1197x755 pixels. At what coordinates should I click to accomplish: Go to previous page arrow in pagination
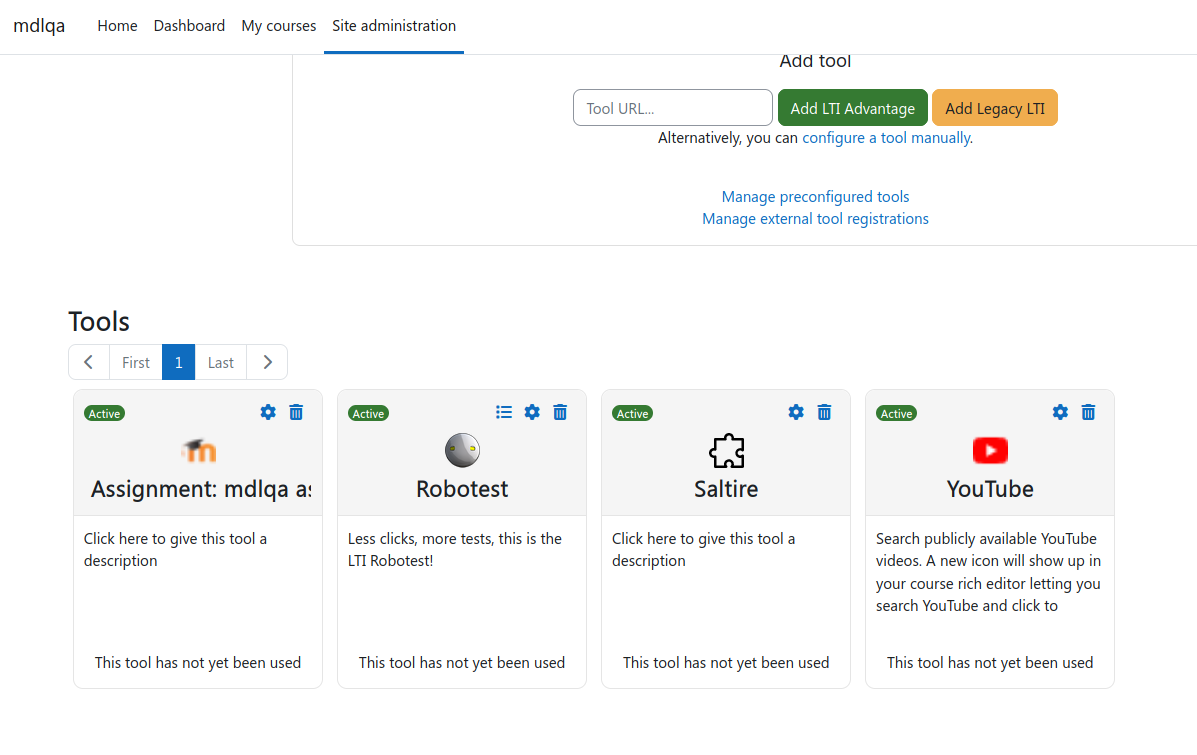pos(89,362)
